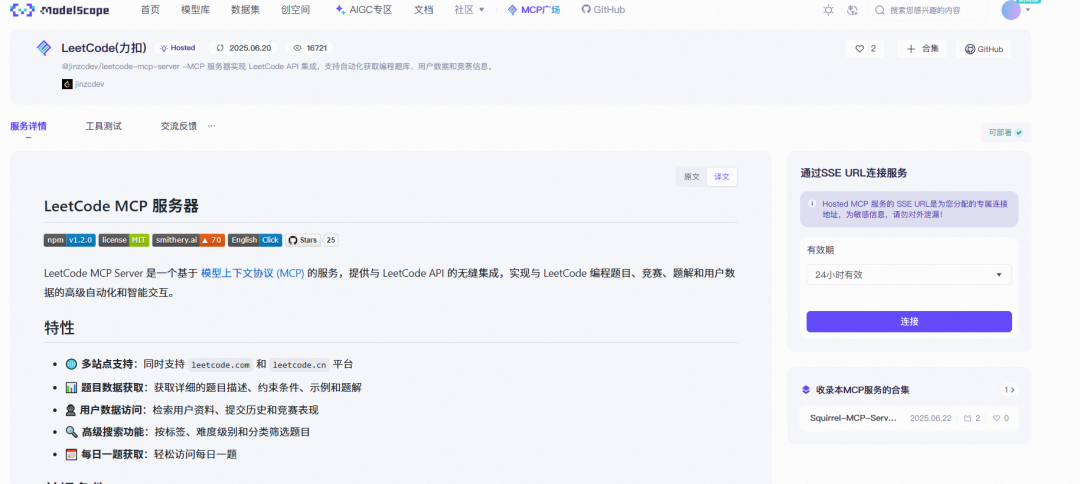This screenshot has width=1080, height=484.
Task: Click the info icon in SSE notice
Action: (813, 204)
